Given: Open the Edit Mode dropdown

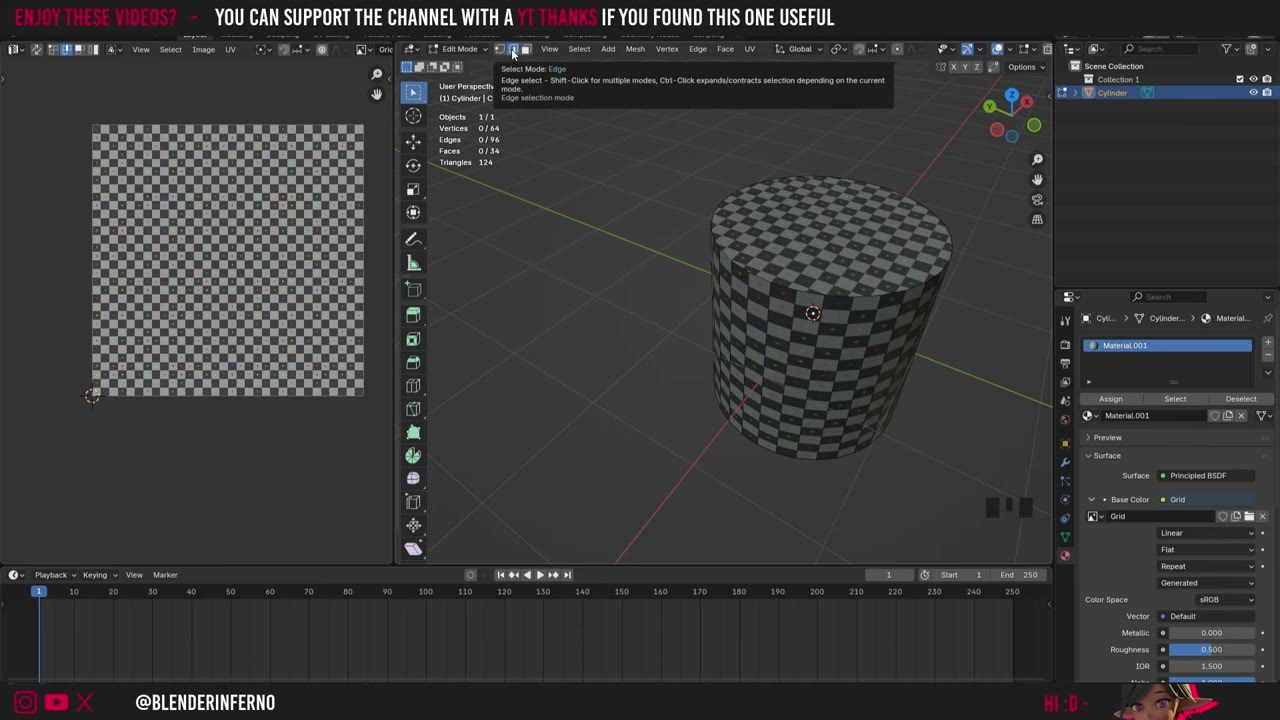Looking at the screenshot, I should coord(459,49).
